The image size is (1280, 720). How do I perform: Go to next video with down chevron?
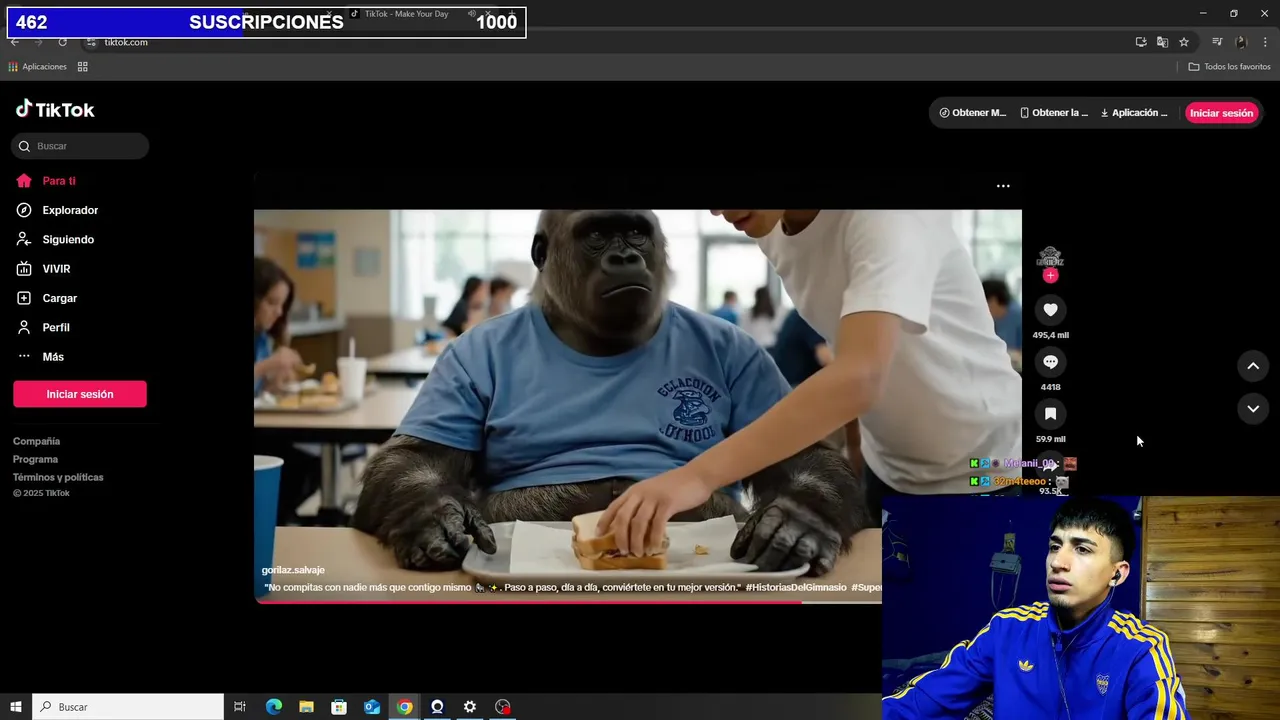coord(1253,409)
